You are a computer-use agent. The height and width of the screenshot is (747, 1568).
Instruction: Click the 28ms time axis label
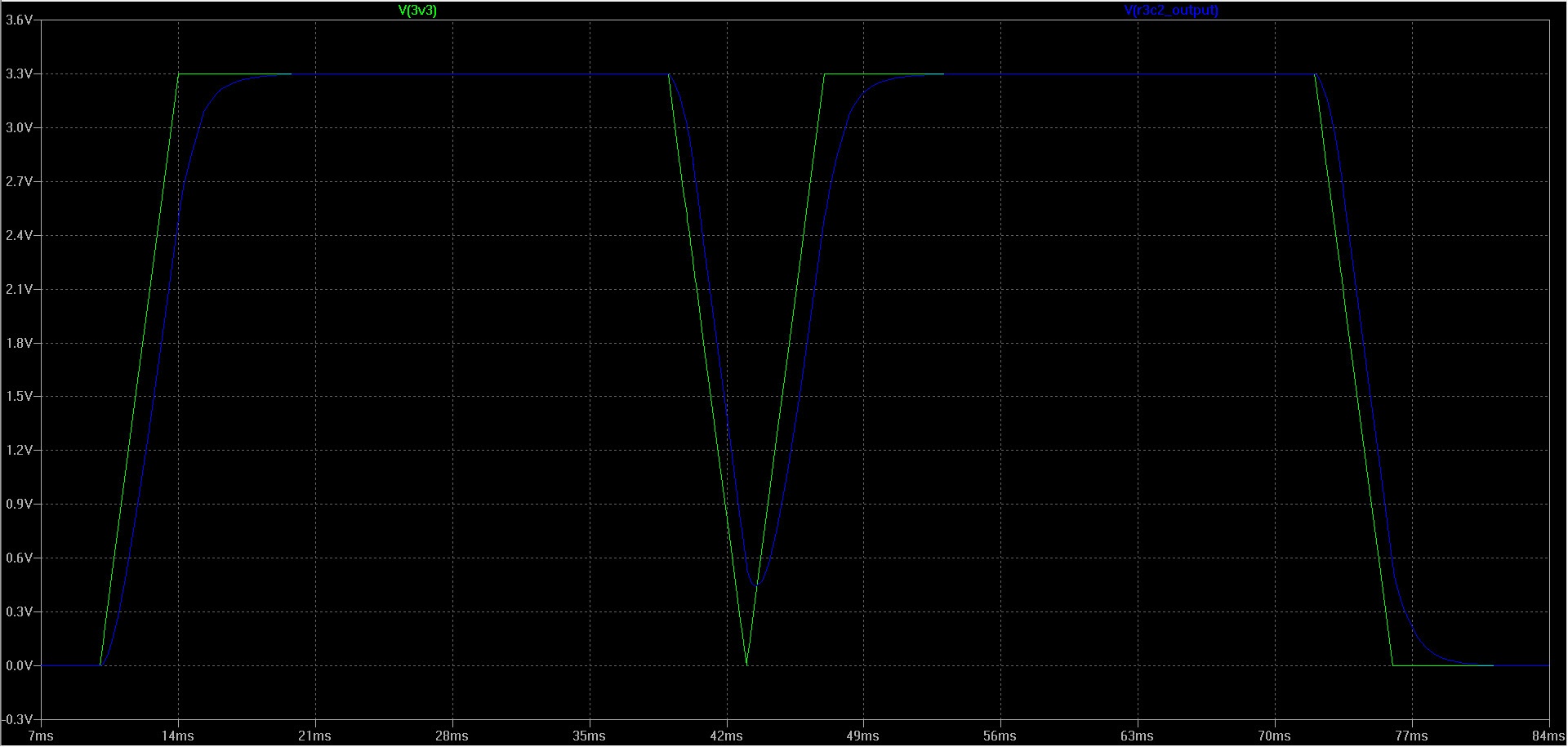pos(452,736)
